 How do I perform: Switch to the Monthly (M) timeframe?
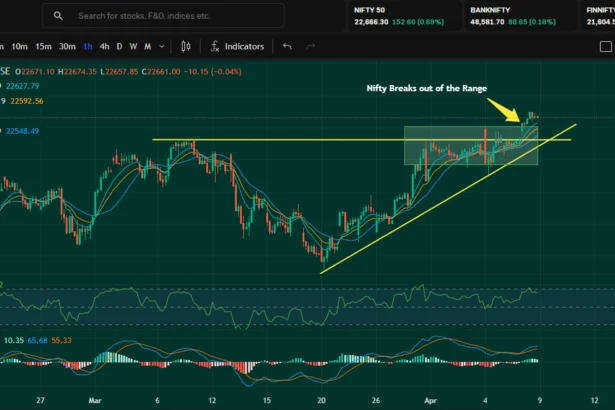(147, 46)
